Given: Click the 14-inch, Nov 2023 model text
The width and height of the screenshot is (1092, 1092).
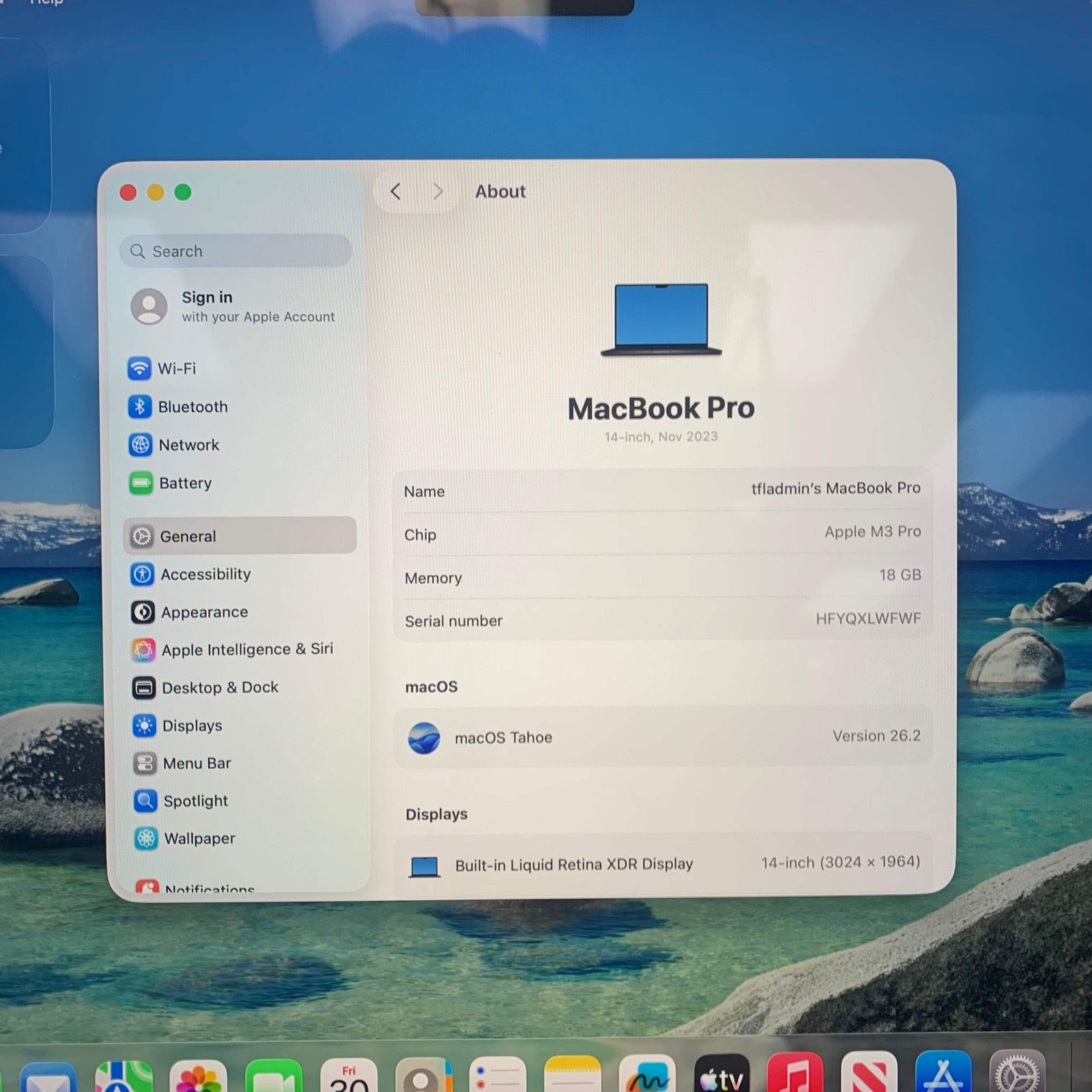Looking at the screenshot, I should click(x=661, y=437).
